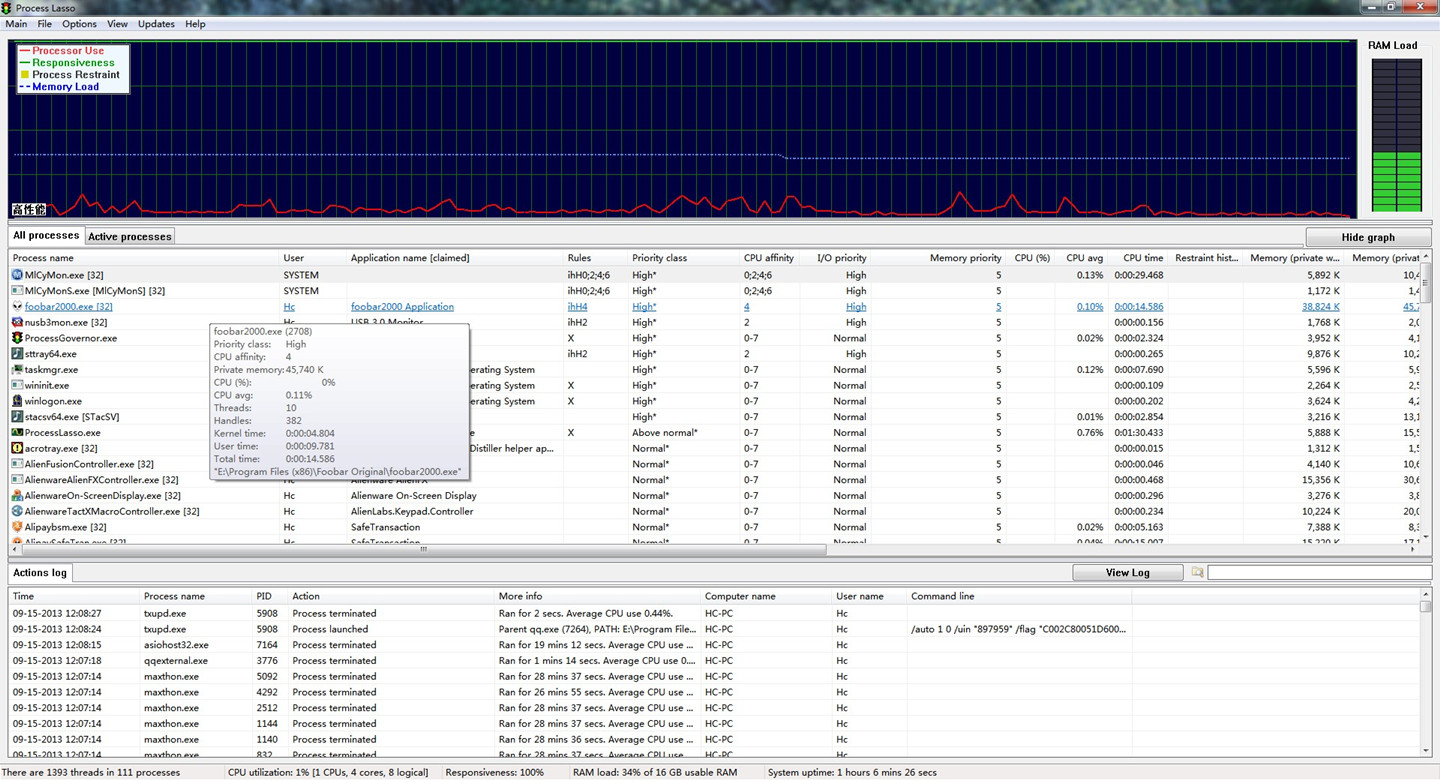Image resolution: width=1440 pixels, height=780 pixels.
Task: Select the Actions log tab
Action: point(40,573)
